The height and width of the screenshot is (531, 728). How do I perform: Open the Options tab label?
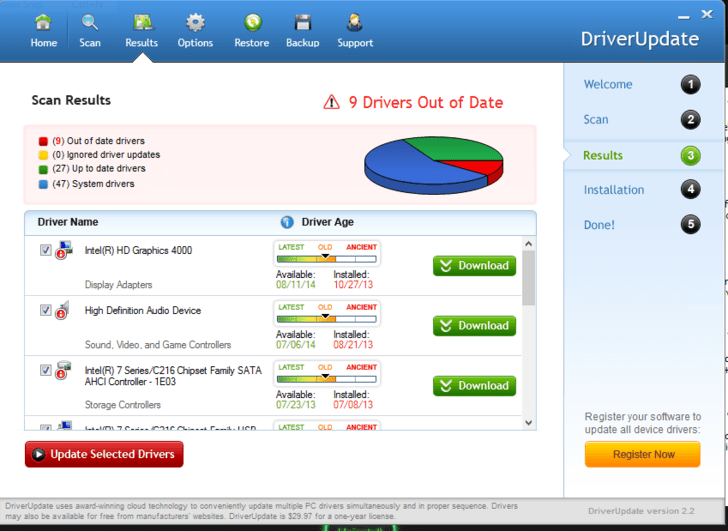pos(195,43)
